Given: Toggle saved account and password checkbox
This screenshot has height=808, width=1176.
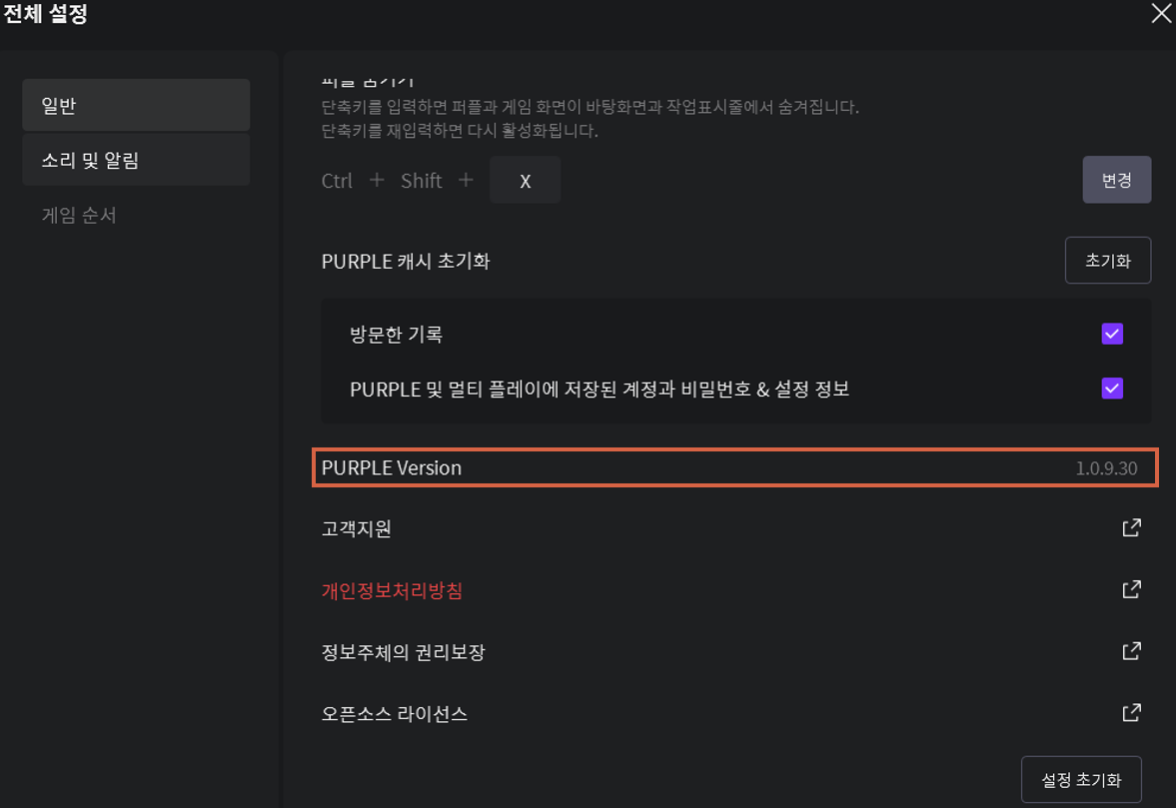Looking at the screenshot, I should [x=1112, y=389].
